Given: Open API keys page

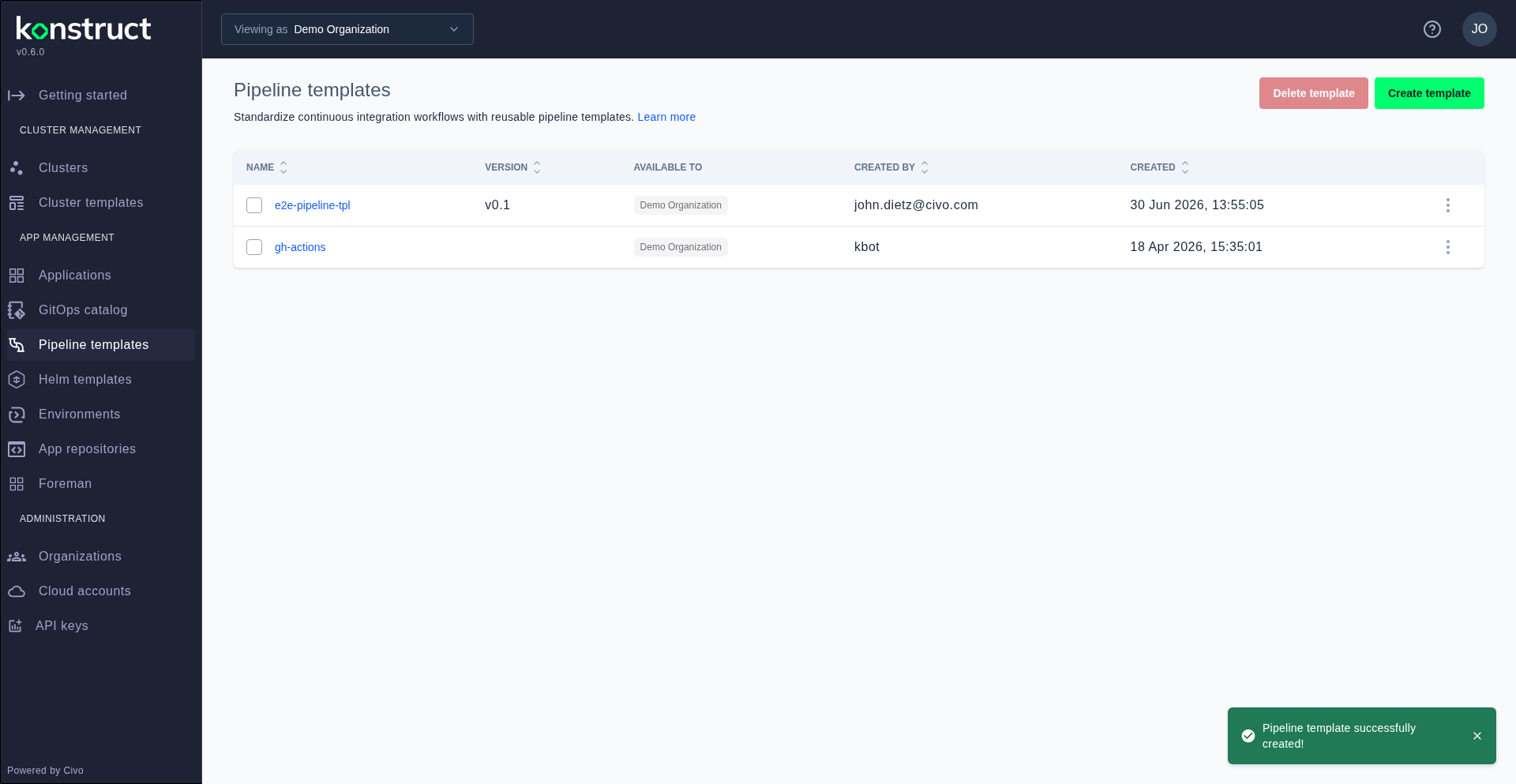Looking at the screenshot, I should pos(101,626).
